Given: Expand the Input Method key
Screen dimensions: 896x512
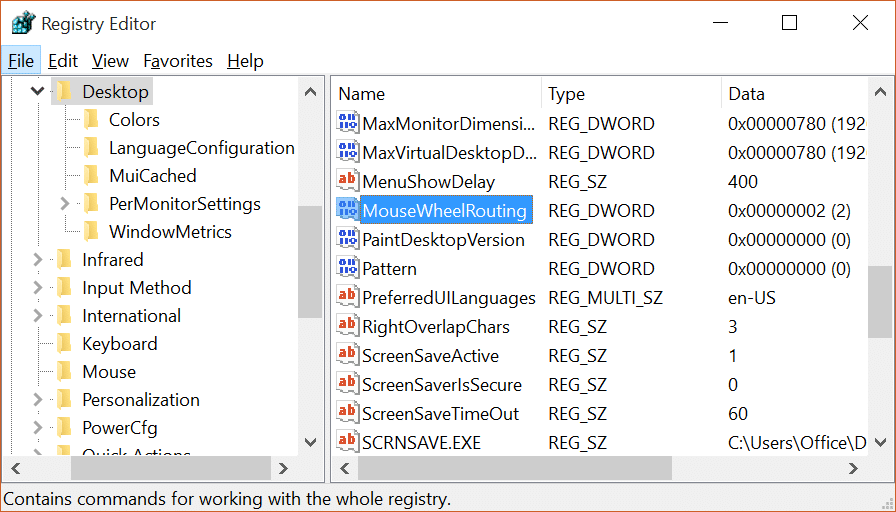Looking at the screenshot, I should click(38, 288).
